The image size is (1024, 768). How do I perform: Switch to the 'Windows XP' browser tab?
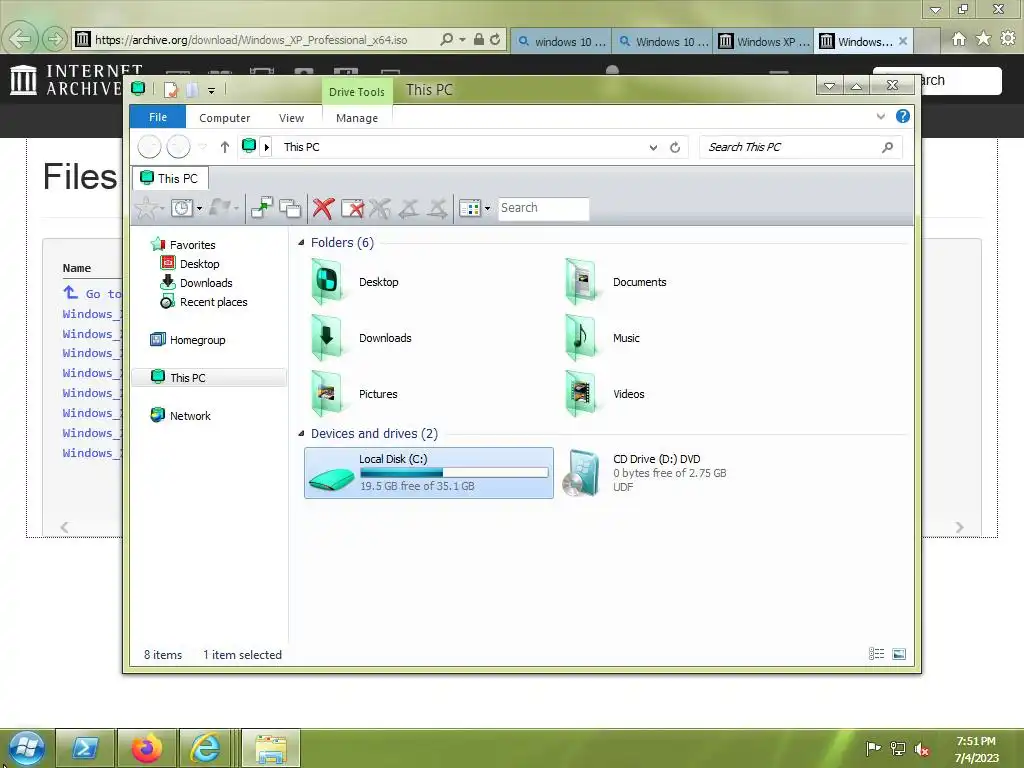pos(764,41)
